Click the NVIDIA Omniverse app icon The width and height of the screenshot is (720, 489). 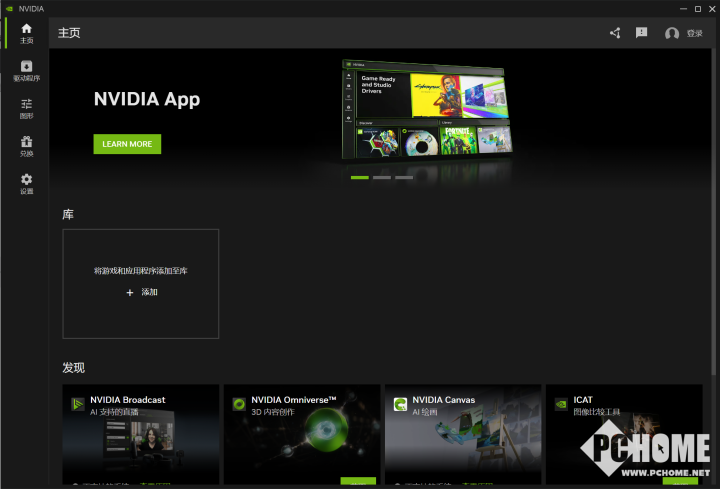point(239,404)
